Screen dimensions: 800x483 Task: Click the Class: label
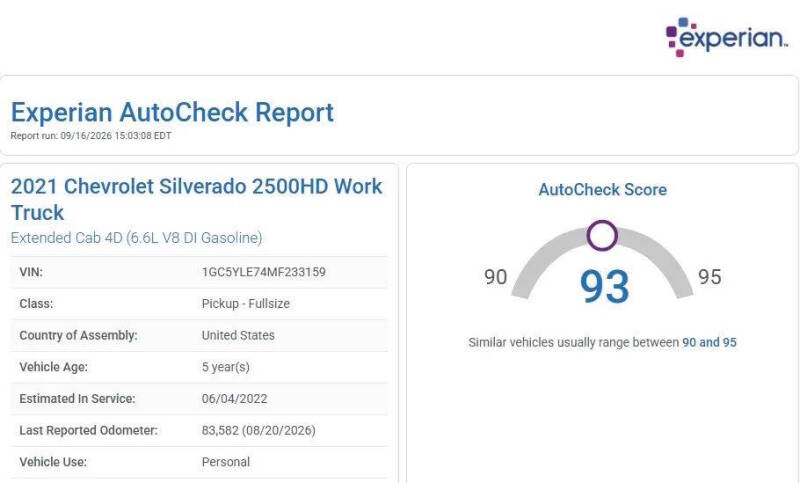coord(36,303)
